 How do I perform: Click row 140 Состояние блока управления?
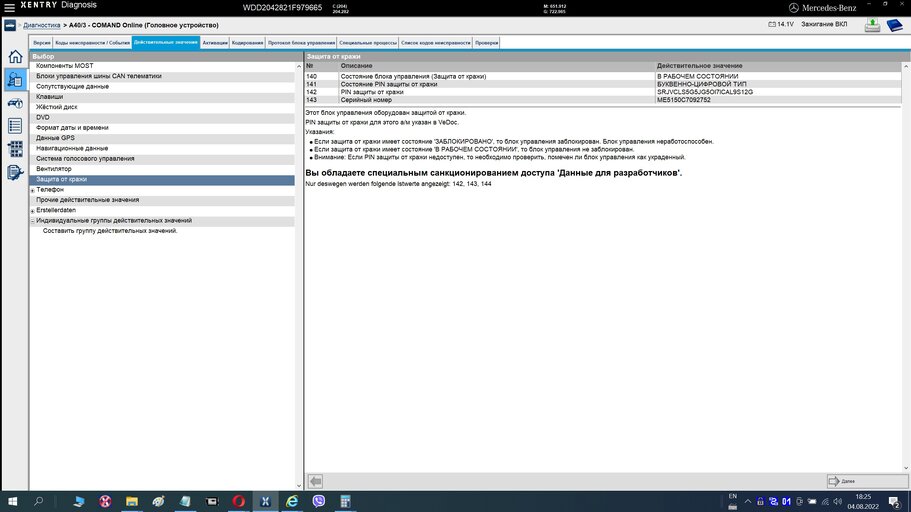pos(603,77)
